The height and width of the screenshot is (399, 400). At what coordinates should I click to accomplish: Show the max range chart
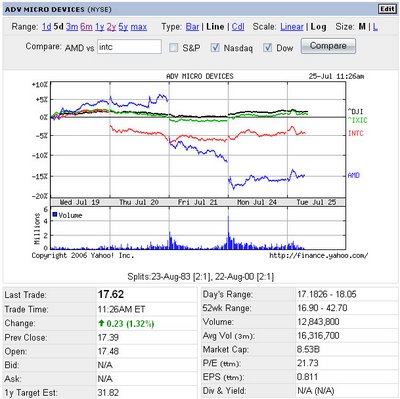(139, 27)
